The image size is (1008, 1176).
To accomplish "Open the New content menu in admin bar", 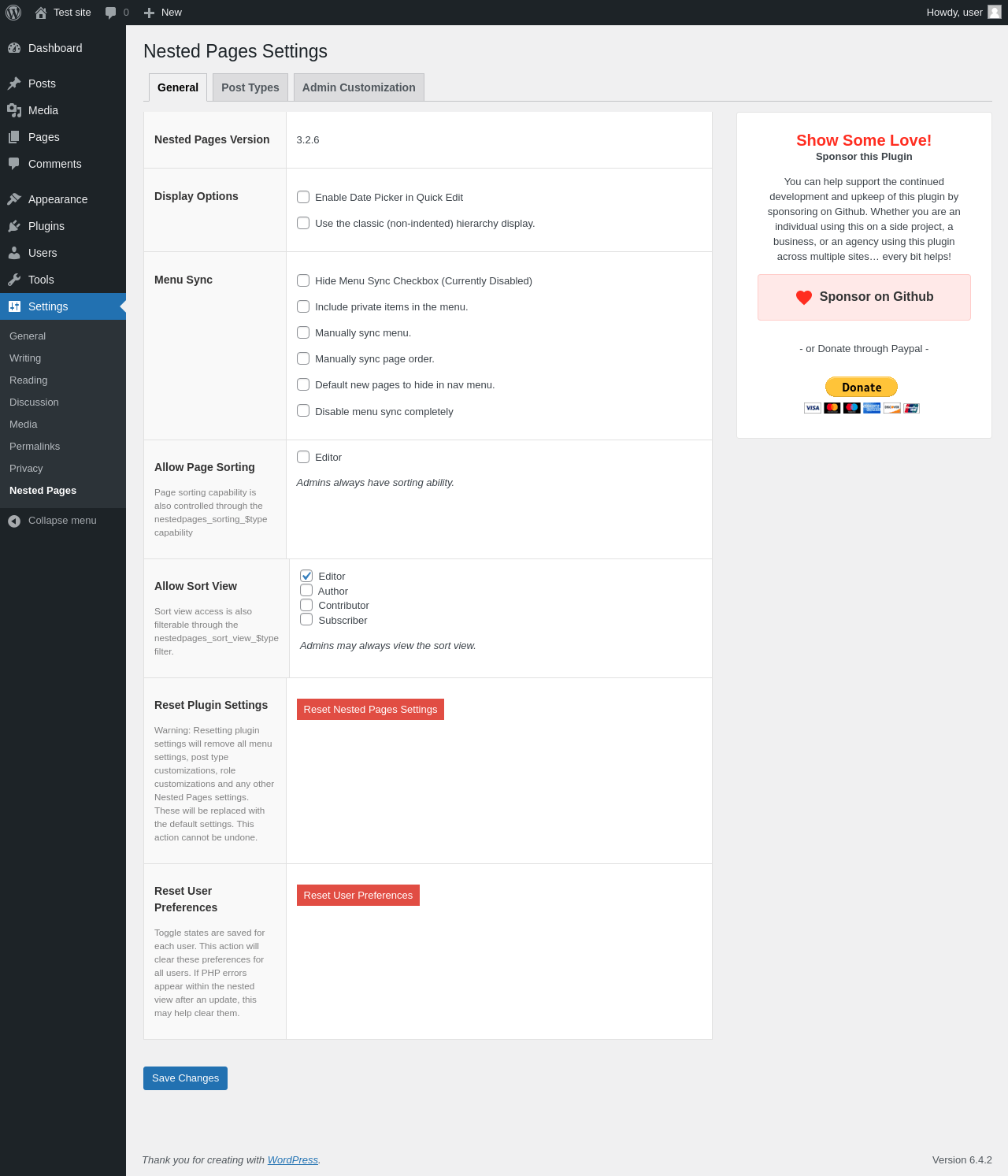I will click(163, 13).
